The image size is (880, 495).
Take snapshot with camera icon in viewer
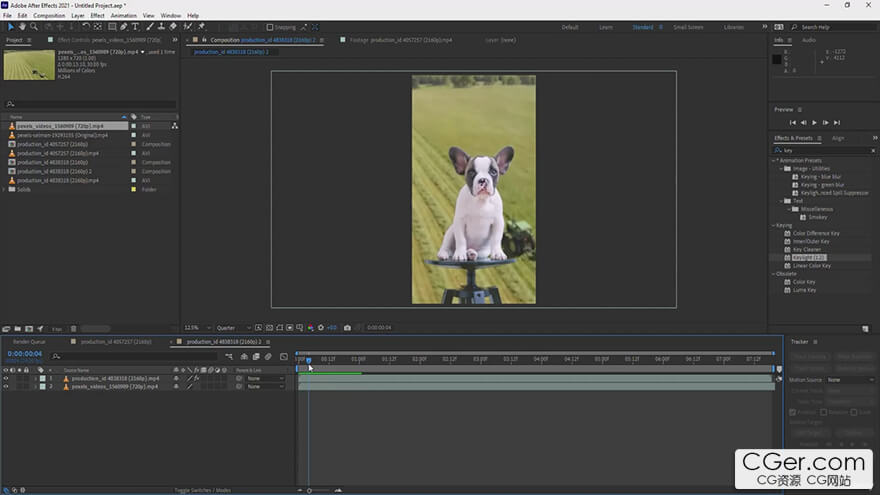(347, 328)
